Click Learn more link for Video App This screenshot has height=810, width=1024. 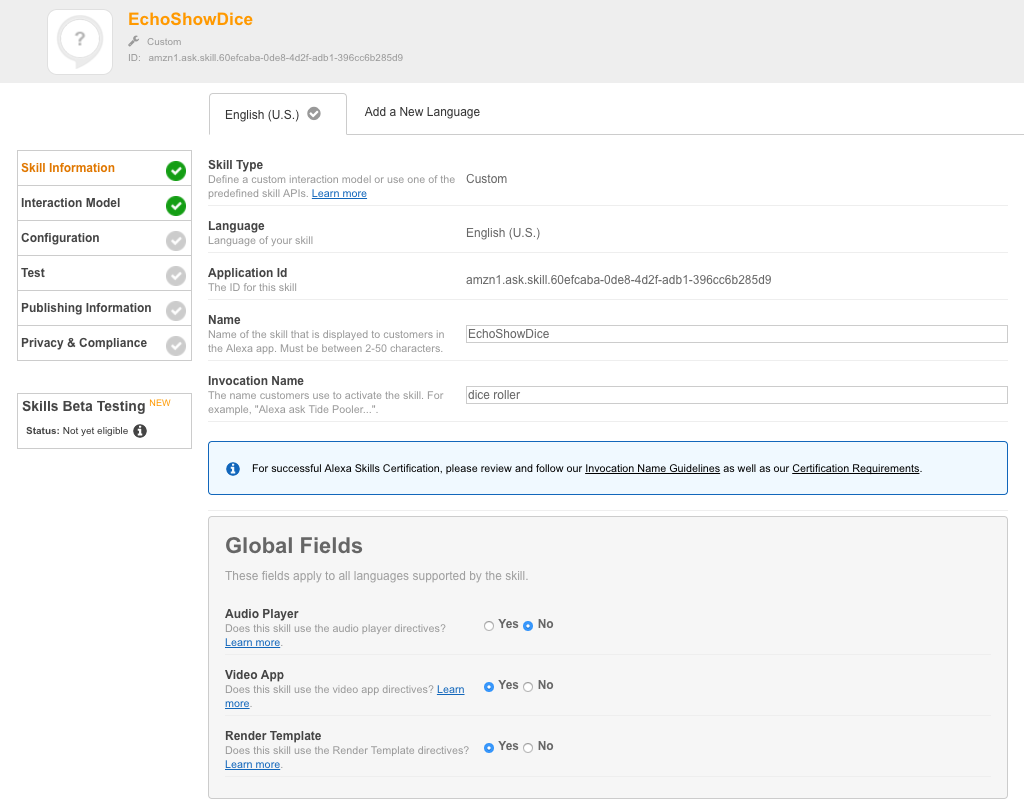point(451,690)
